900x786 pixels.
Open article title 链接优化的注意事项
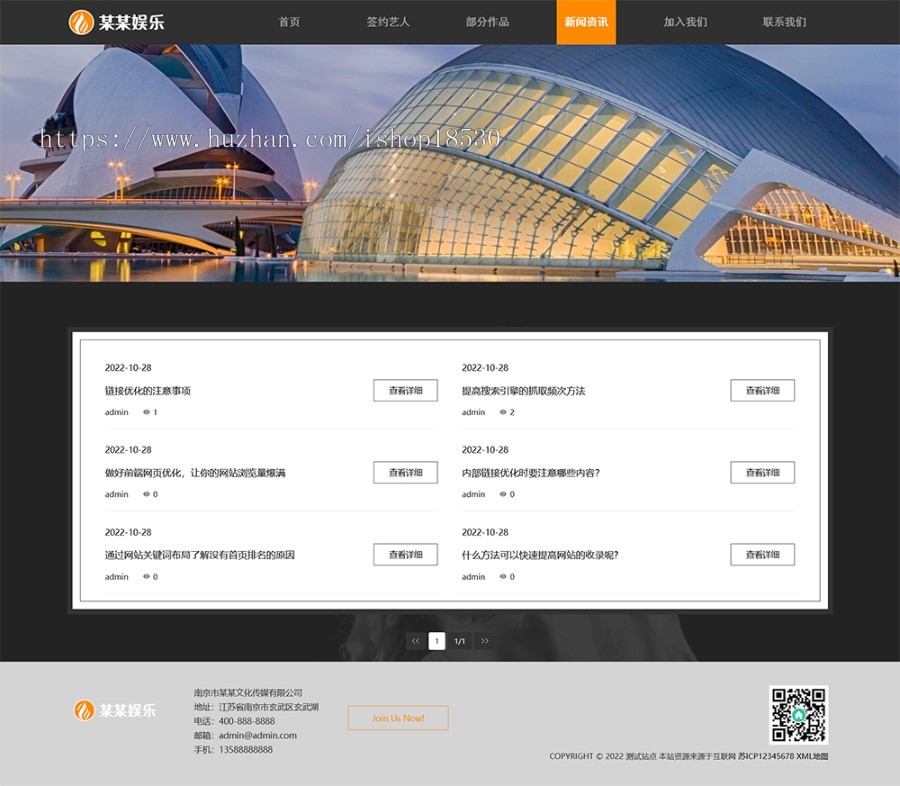point(148,391)
